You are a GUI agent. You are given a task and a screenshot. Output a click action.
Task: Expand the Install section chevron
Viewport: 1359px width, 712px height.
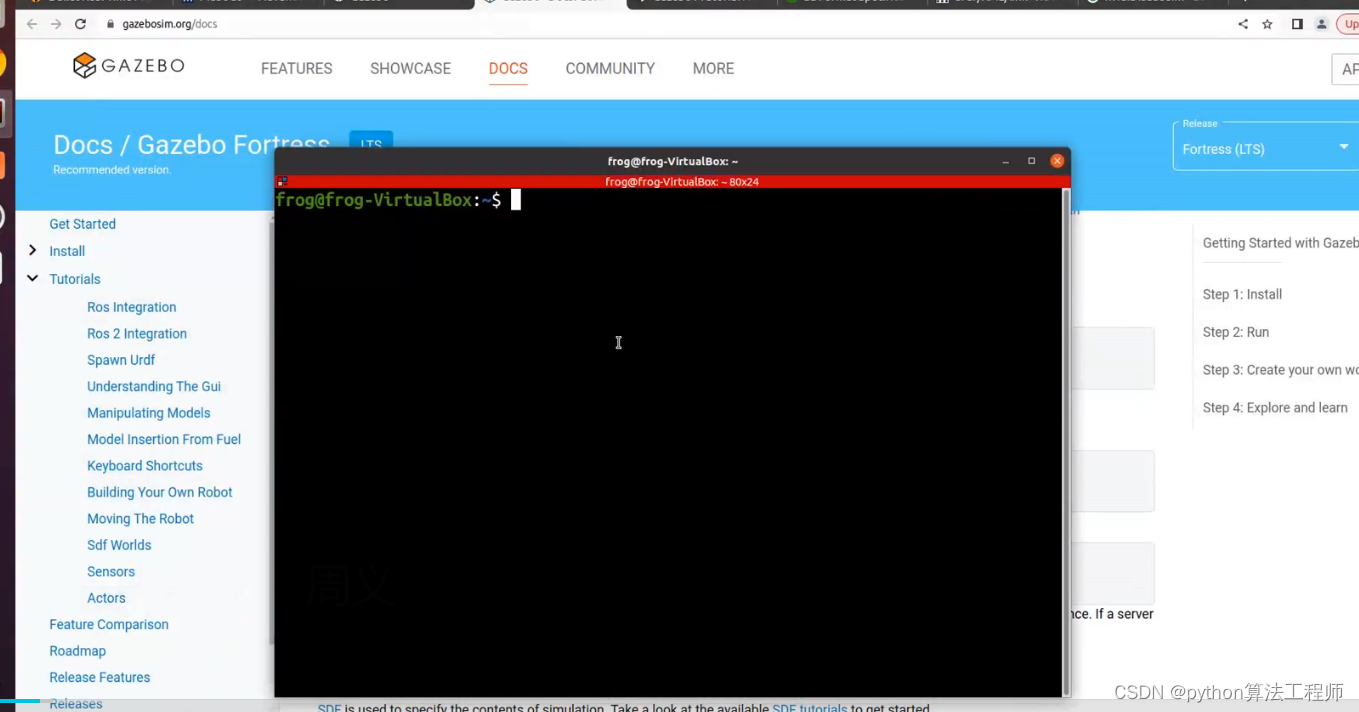(32, 250)
